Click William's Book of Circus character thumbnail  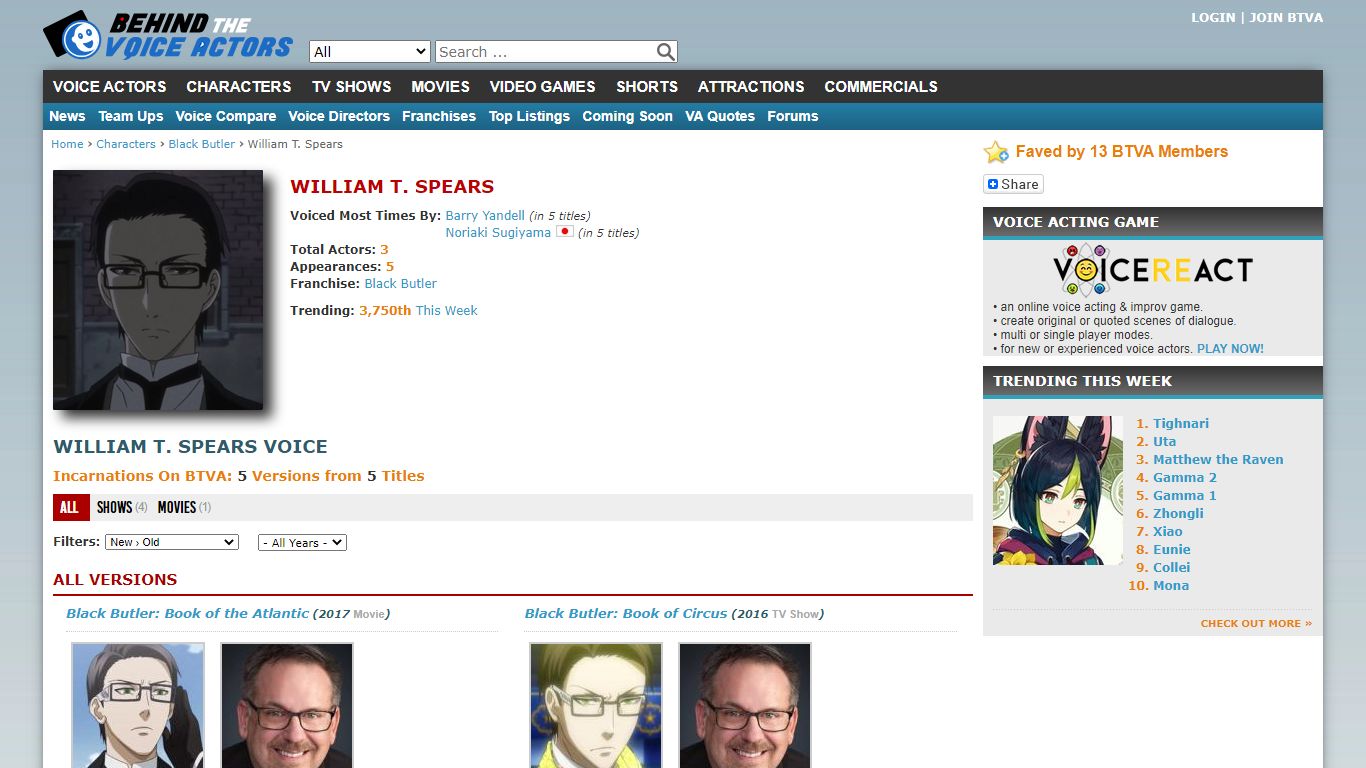coord(596,705)
